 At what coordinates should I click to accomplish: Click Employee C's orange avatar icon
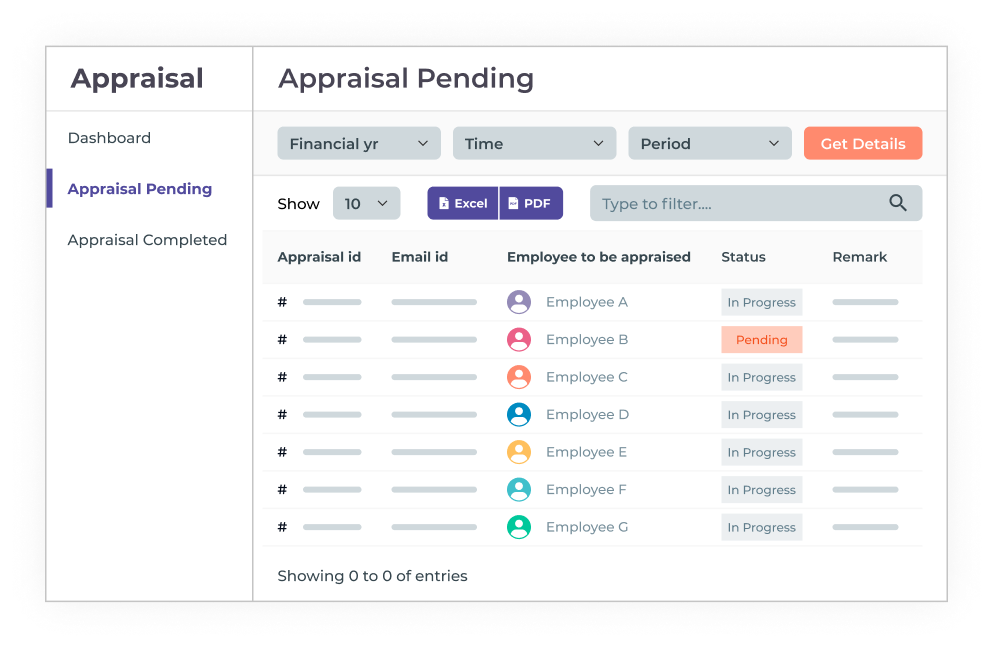click(519, 377)
